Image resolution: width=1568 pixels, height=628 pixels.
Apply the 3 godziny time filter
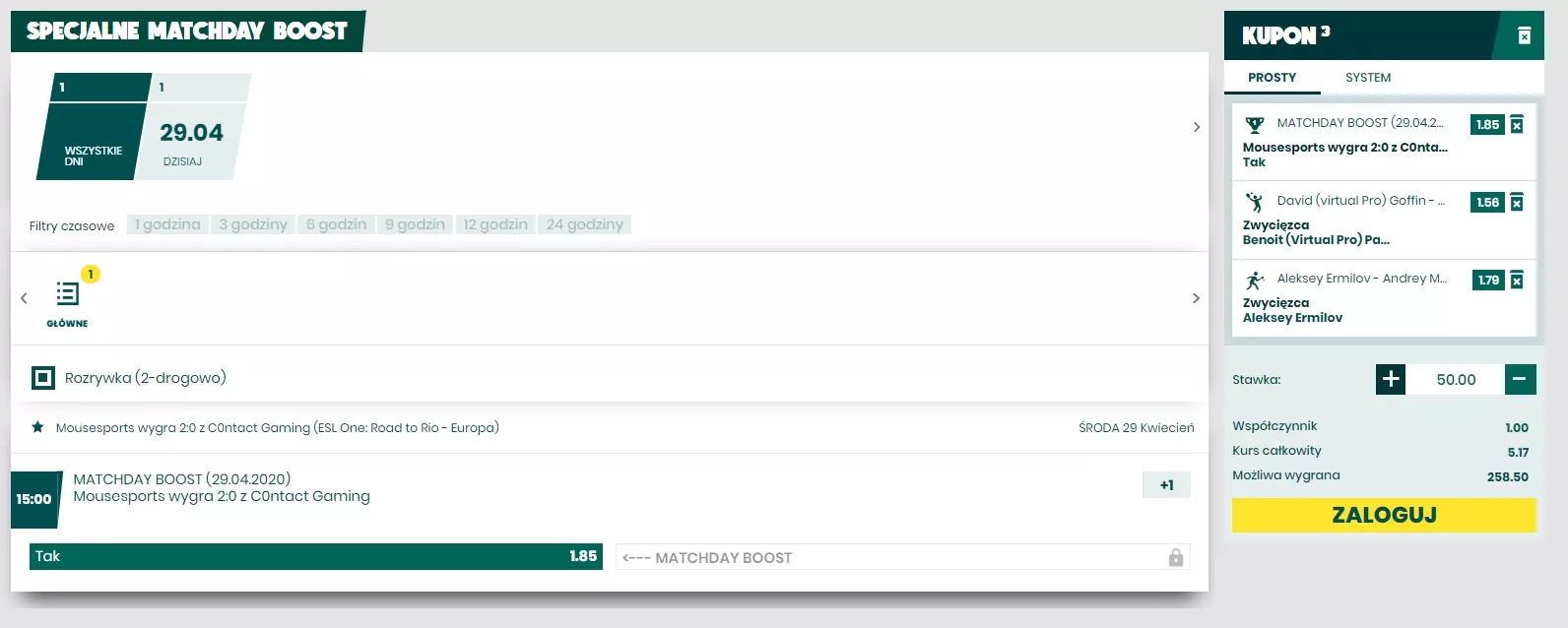(253, 224)
